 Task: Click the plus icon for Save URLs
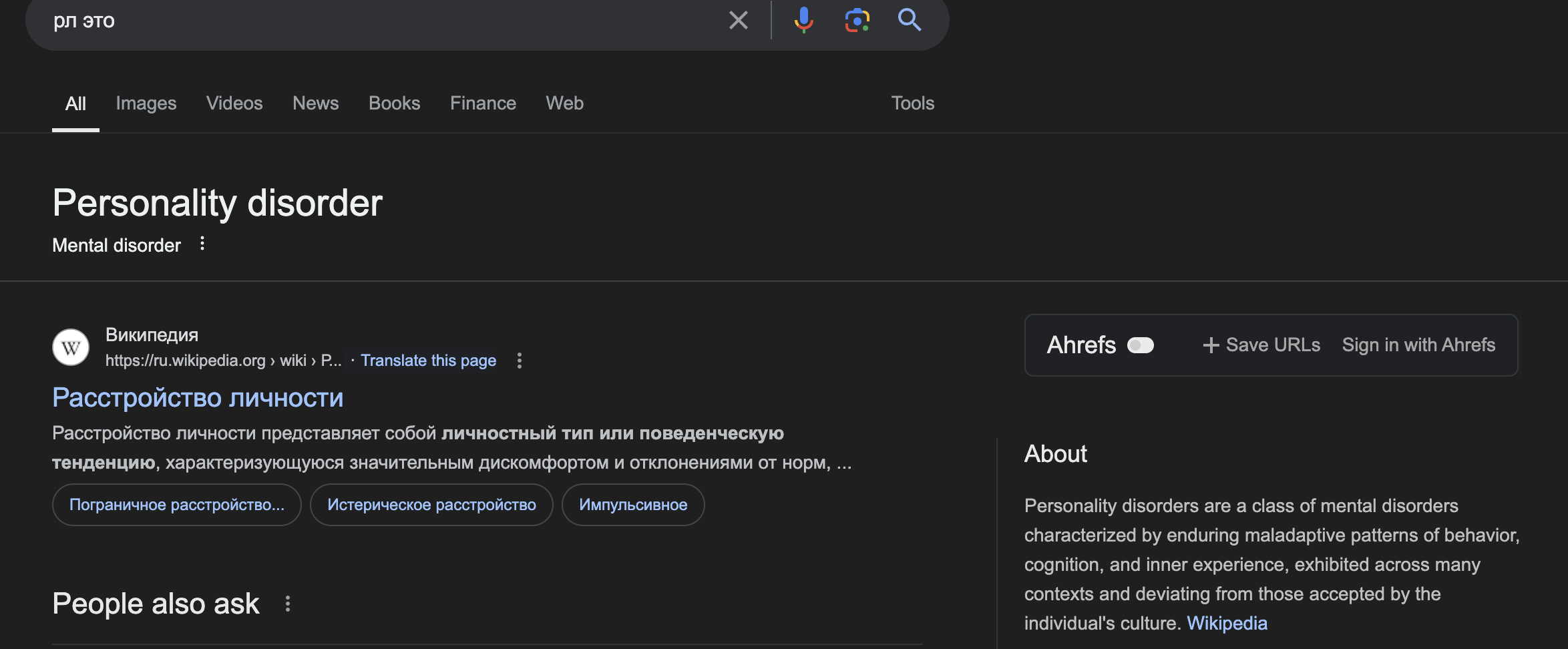(x=1211, y=345)
